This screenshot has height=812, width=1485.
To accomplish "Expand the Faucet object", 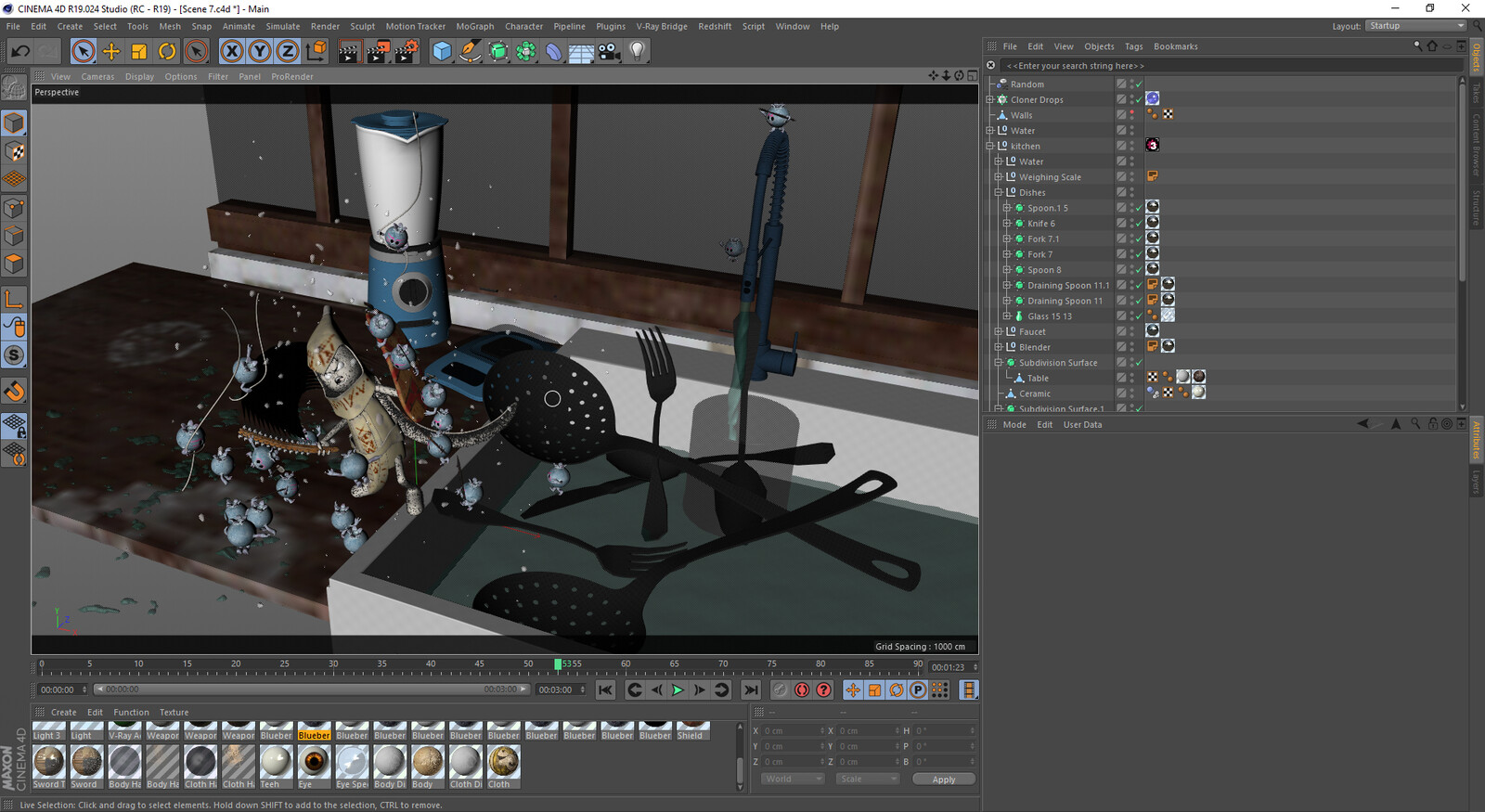I will tap(999, 331).
